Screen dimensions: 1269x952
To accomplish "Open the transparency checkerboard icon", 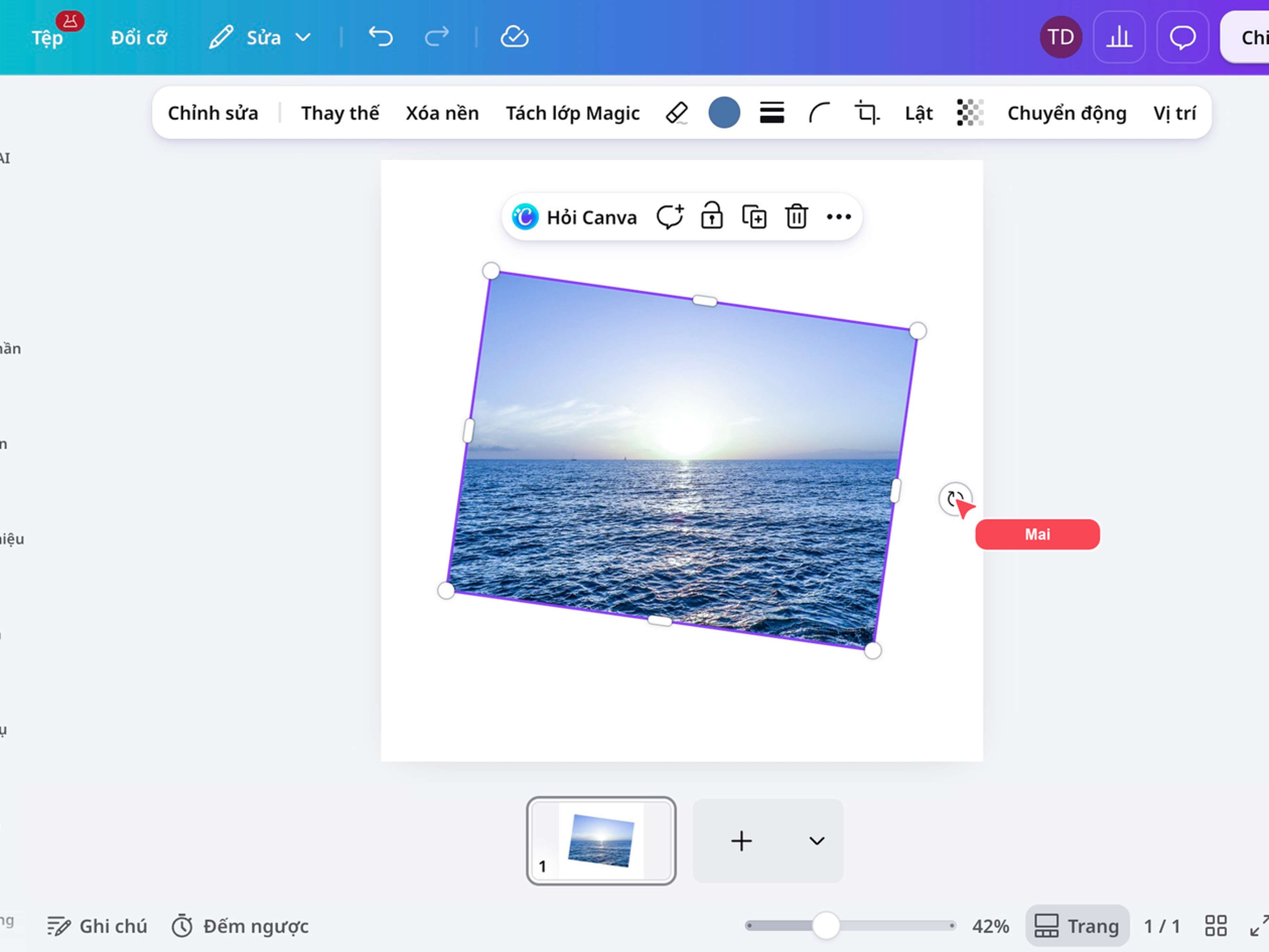I will pos(970,112).
